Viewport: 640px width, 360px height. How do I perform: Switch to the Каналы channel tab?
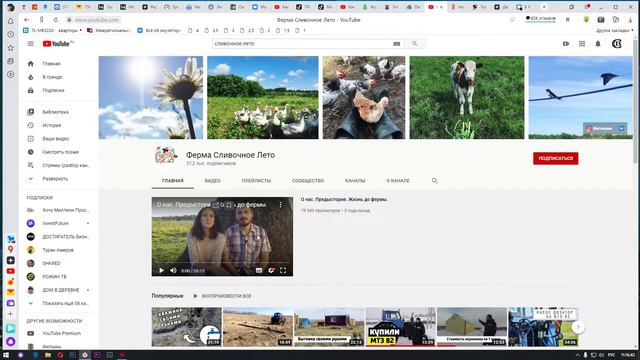[355, 180]
